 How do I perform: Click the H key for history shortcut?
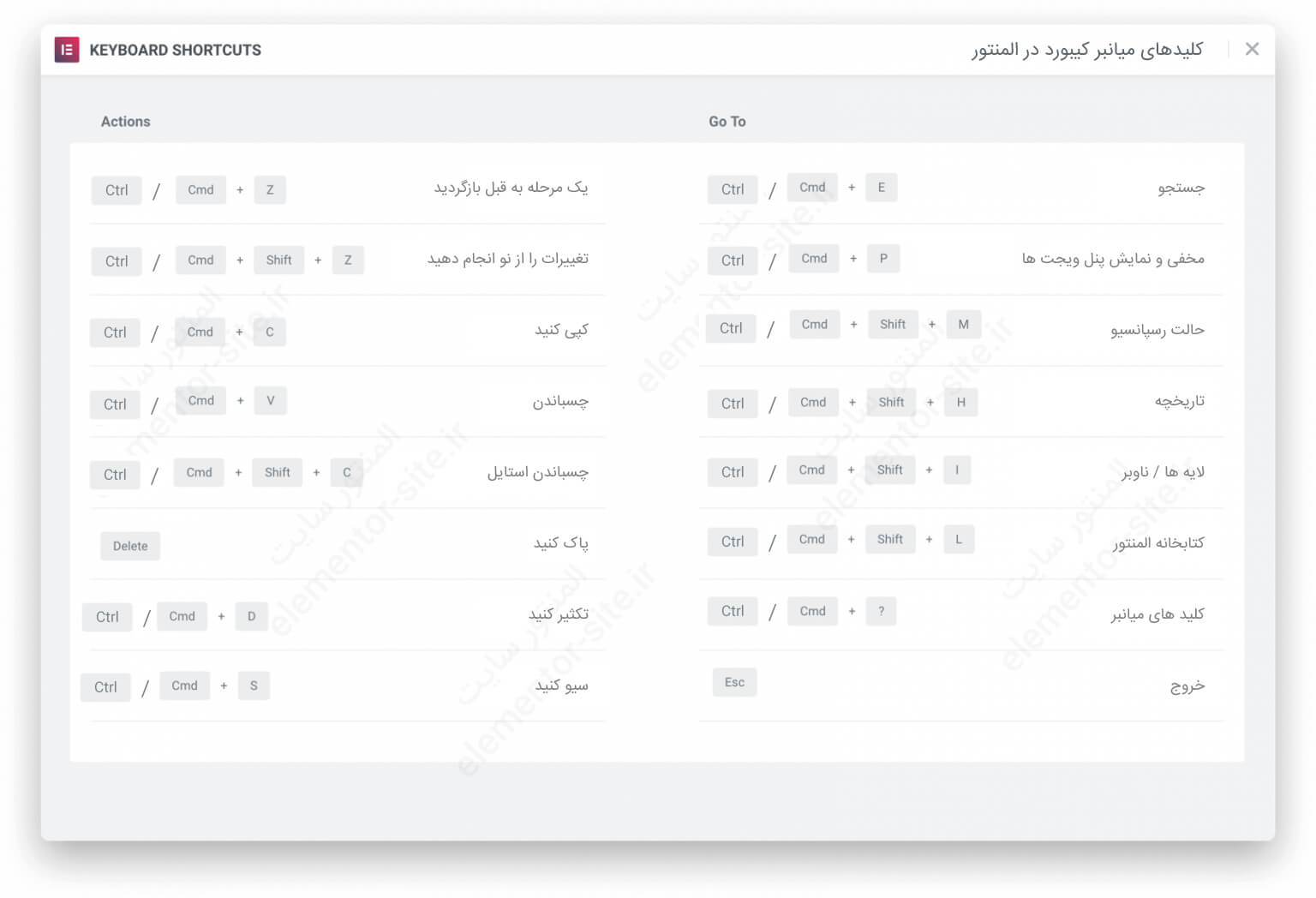click(x=960, y=402)
